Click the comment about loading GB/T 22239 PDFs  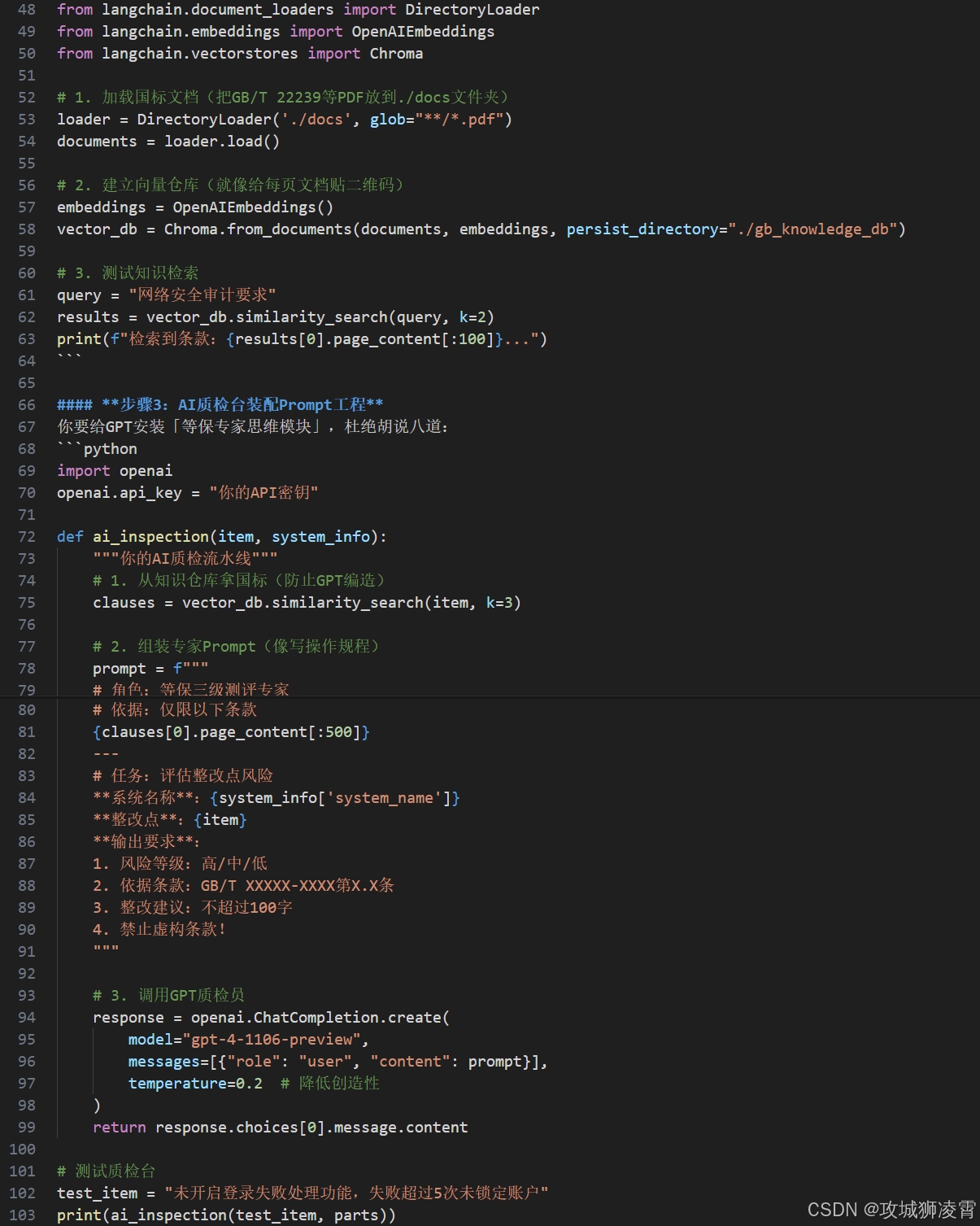tap(285, 98)
